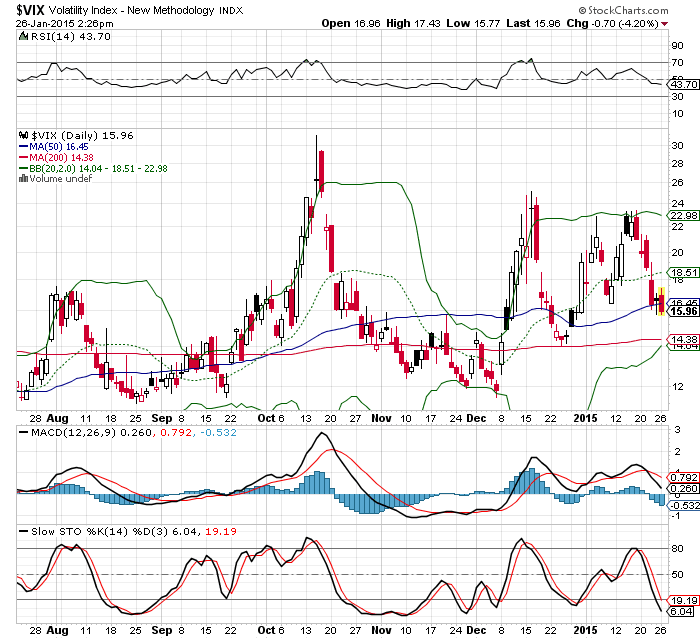Click the blue line marker for MA(50)
This screenshot has height=639, width=700.
[x=23, y=146]
